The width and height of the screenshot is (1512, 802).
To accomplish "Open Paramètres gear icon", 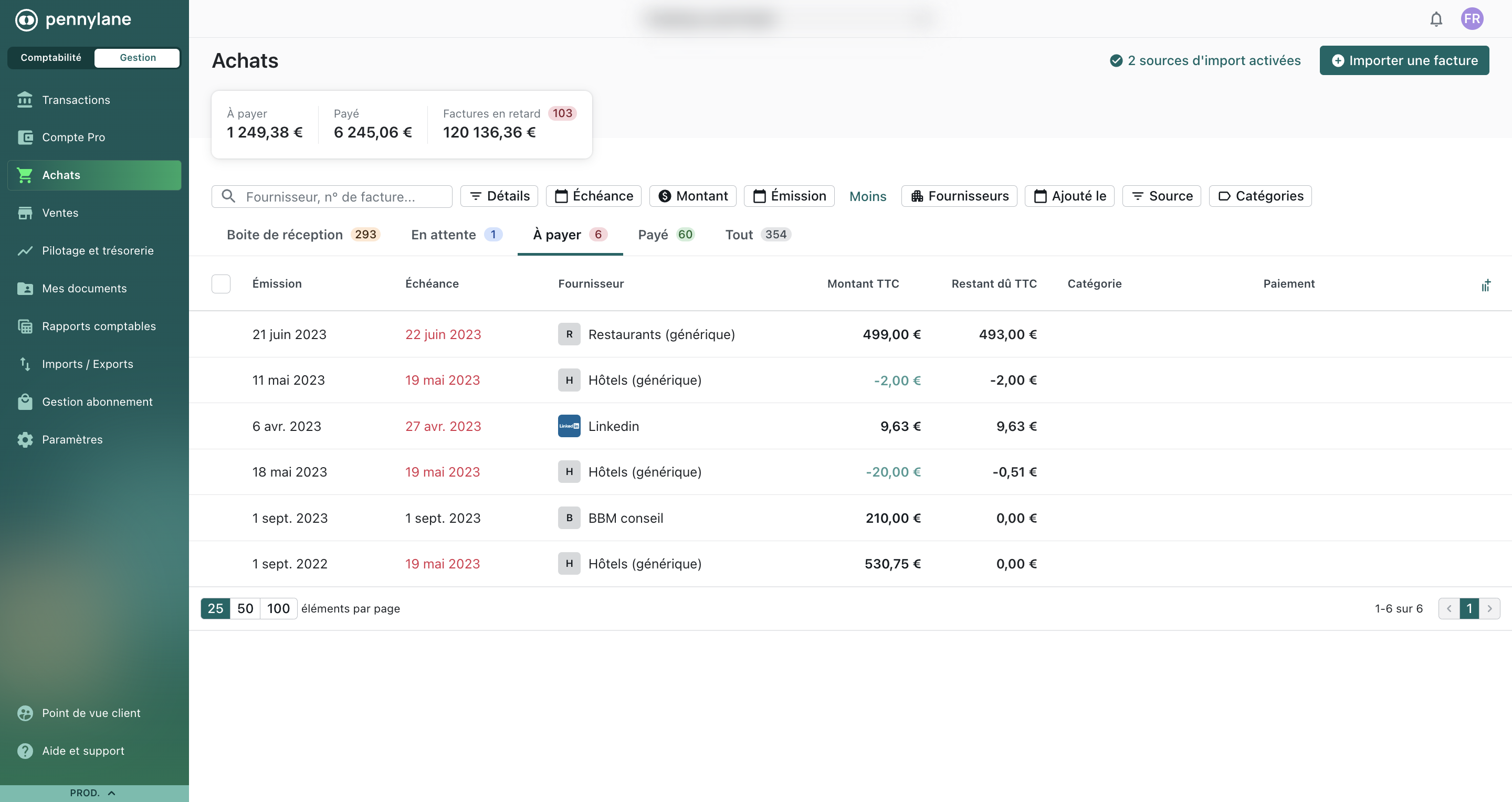I will tap(25, 439).
